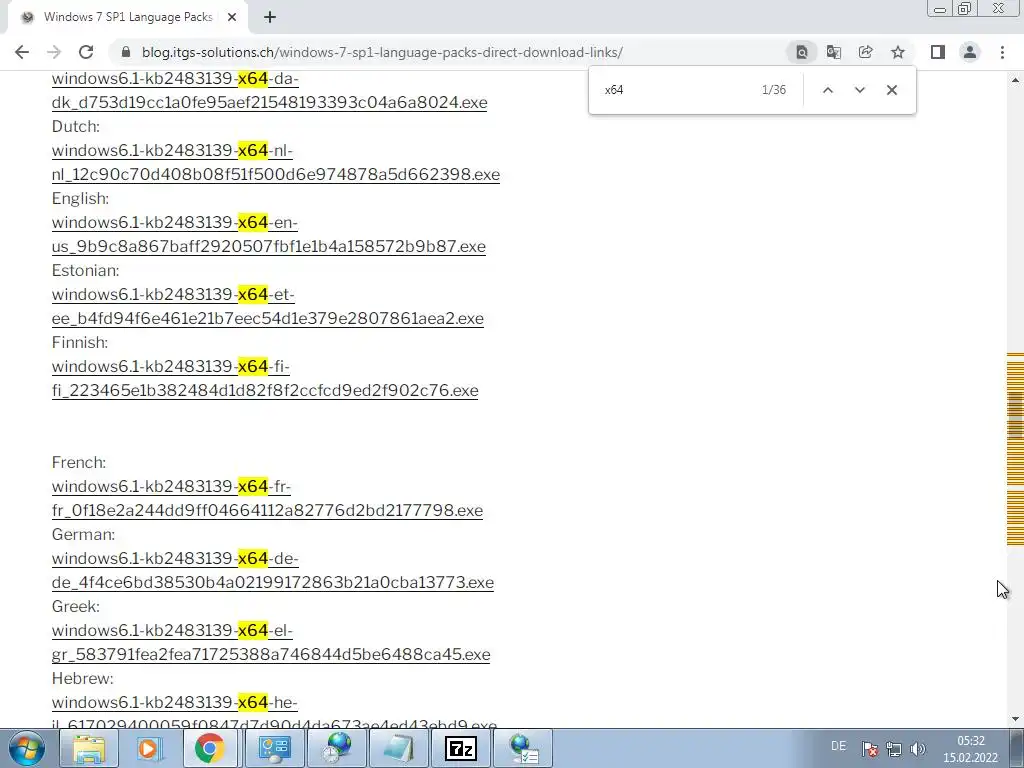Click the 'Estonian:' label
The height and width of the screenshot is (768, 1024).
point(86,270)
